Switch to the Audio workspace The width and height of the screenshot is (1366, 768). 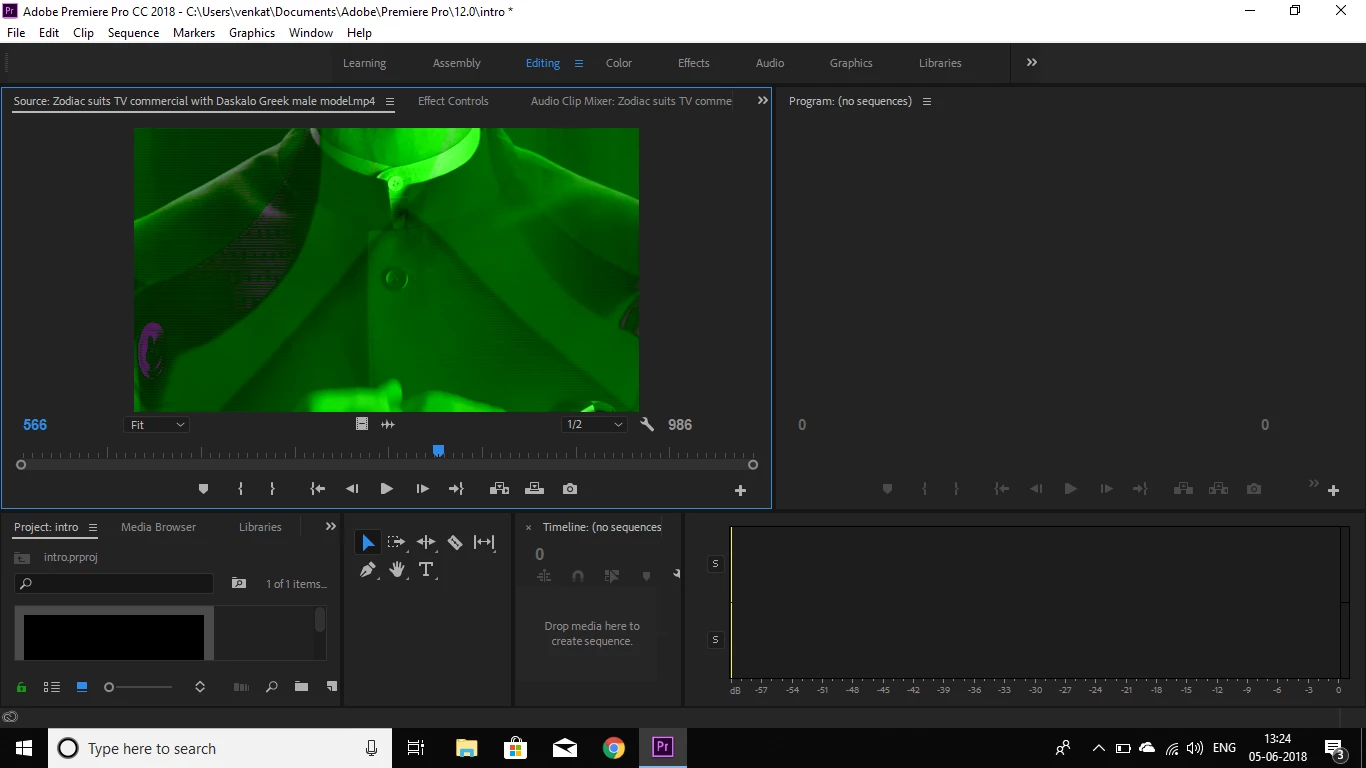pos(770,63)
